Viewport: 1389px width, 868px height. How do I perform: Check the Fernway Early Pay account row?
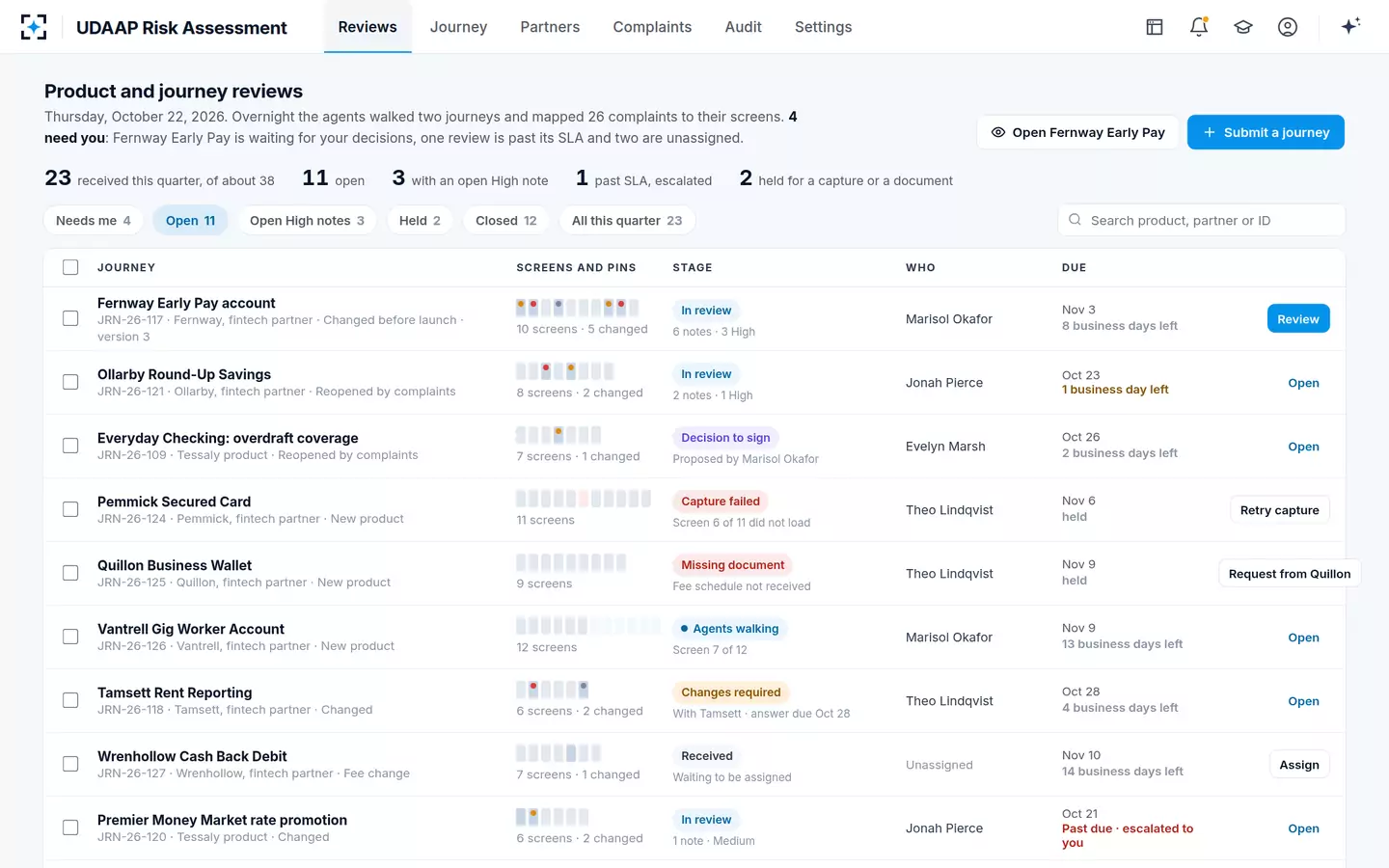70,318
